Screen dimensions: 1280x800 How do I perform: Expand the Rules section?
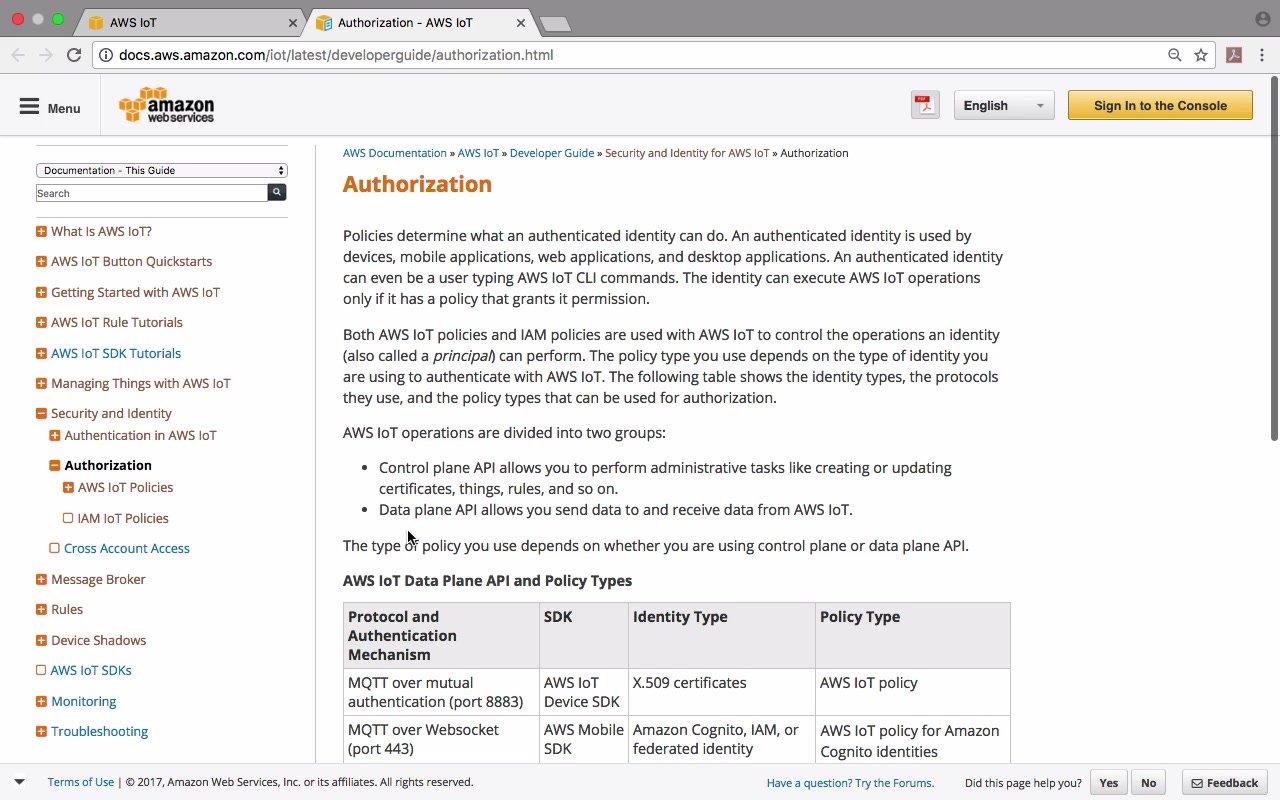(x=41, y=609)
